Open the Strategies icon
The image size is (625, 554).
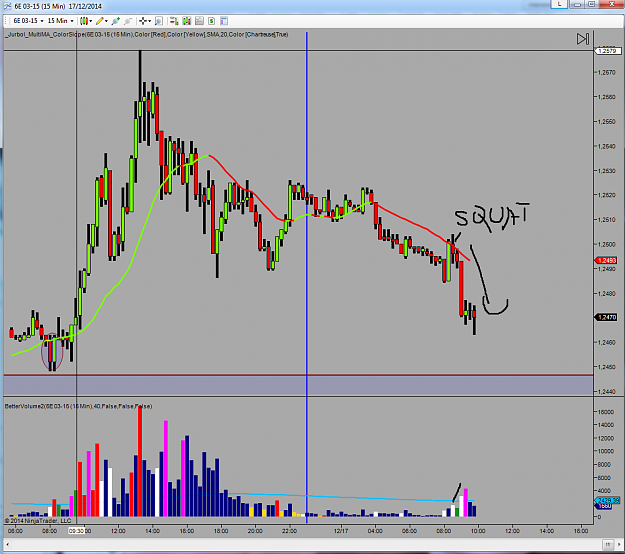click(212, 21)
